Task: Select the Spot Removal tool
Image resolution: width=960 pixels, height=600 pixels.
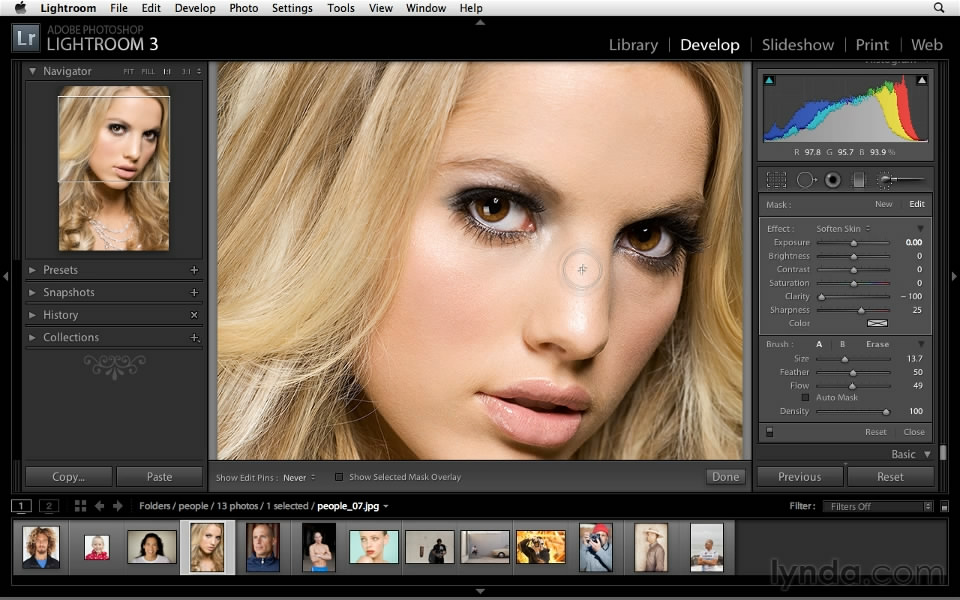Action: point(806,179)
